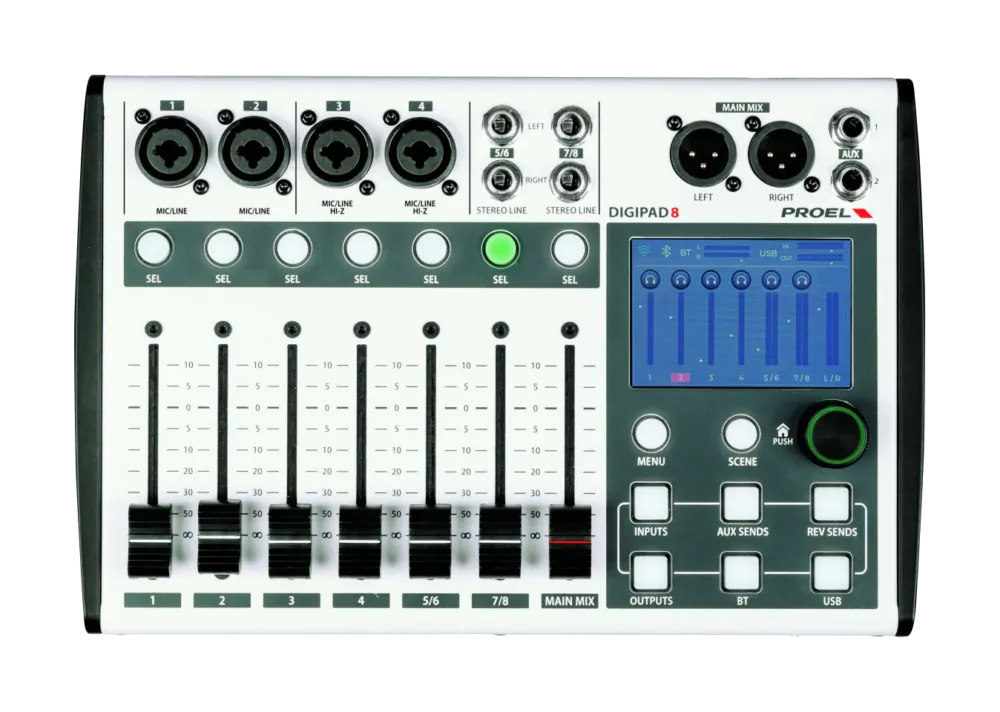1000x712 pixels.
Task: Click the 7/8 channel fader cap
Action: [x=500, y=542]
